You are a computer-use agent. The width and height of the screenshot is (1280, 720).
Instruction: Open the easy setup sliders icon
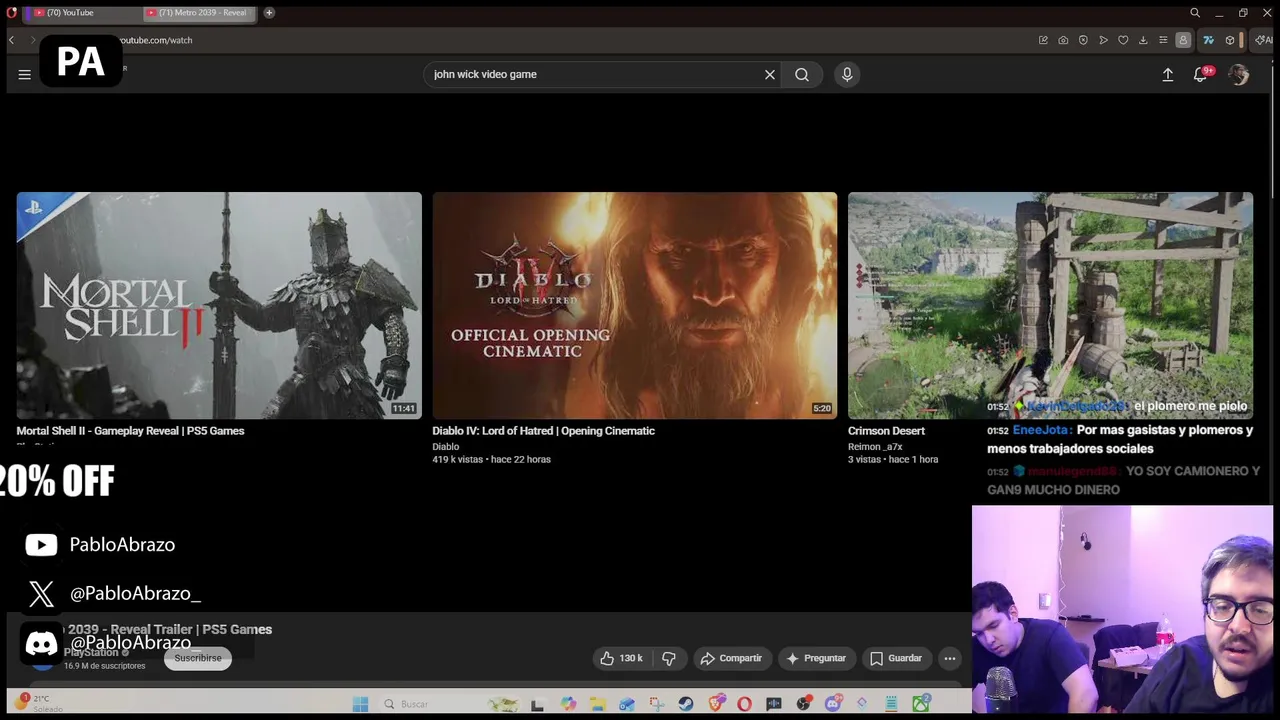[x=1163, y=40]
